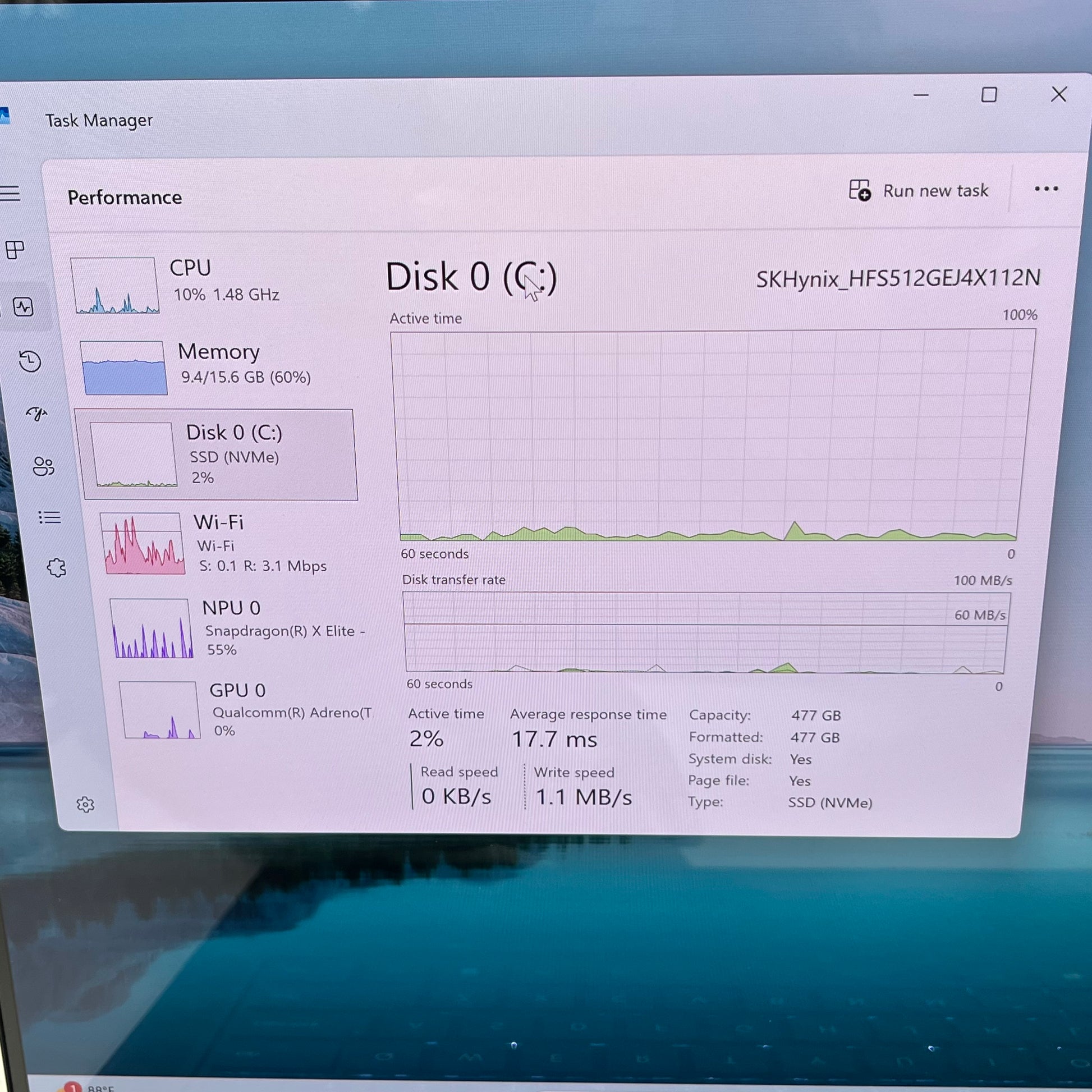
Task: Open the Users page icon
Action: pyautogui.click(x=43, y=466)
